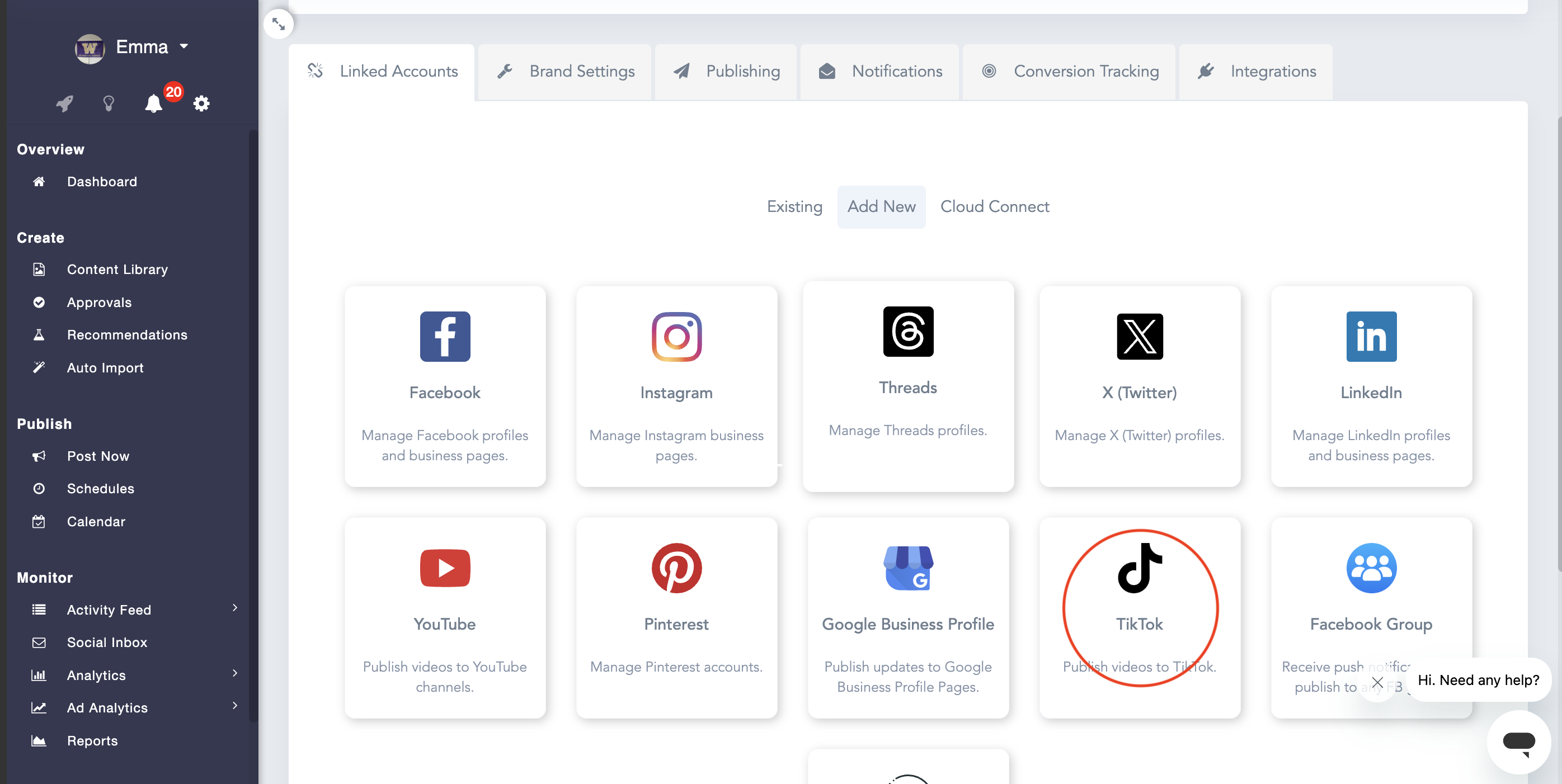Dismiss the 'Need any help?' popup
The height and width of the screenshot is (784, 1562).
(1377, 682)
